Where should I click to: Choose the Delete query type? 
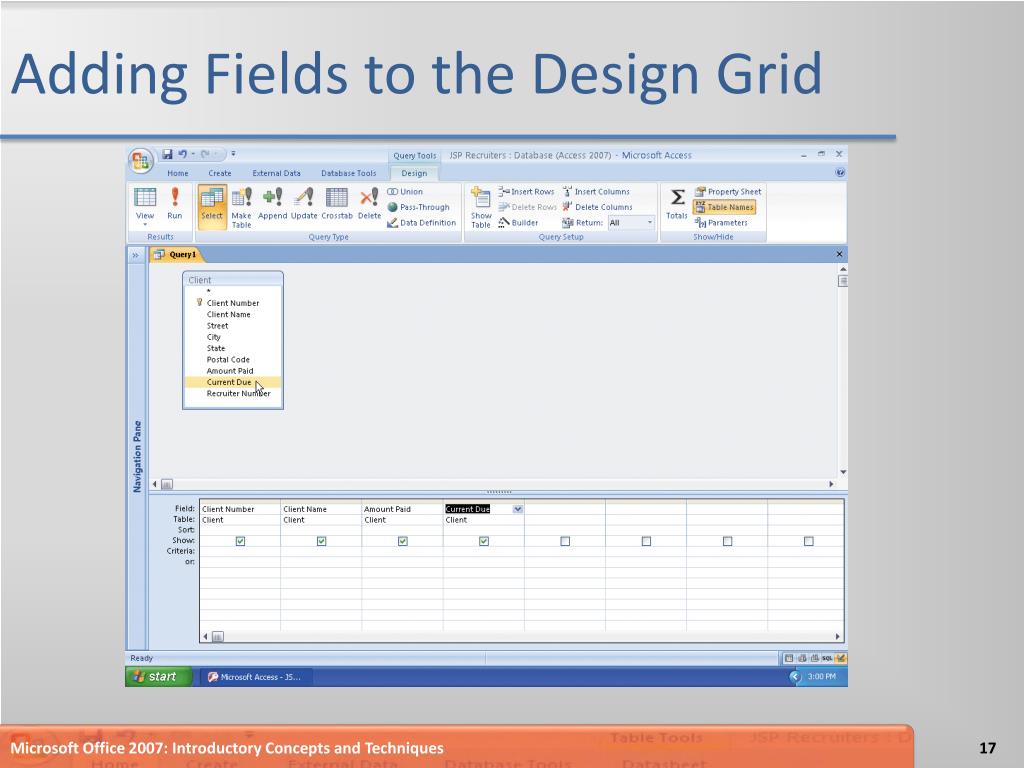click(x=369, y=204)
